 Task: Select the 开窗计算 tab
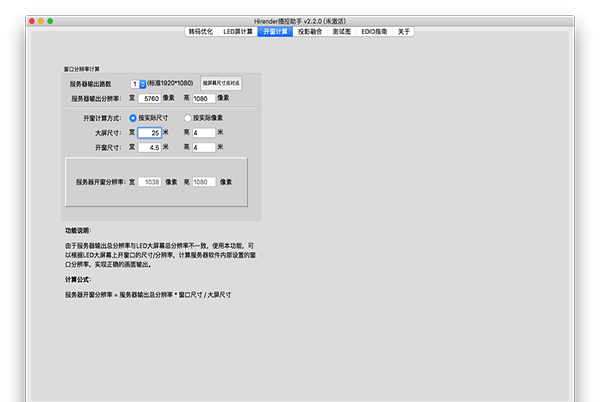click(x=275, y=32)
